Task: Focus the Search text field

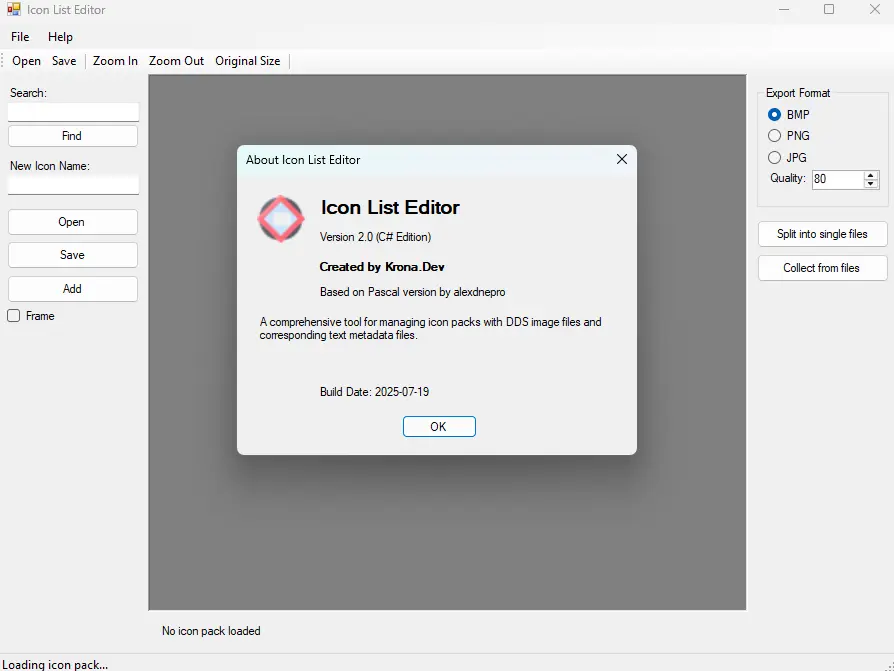Action: click(73, 112)
